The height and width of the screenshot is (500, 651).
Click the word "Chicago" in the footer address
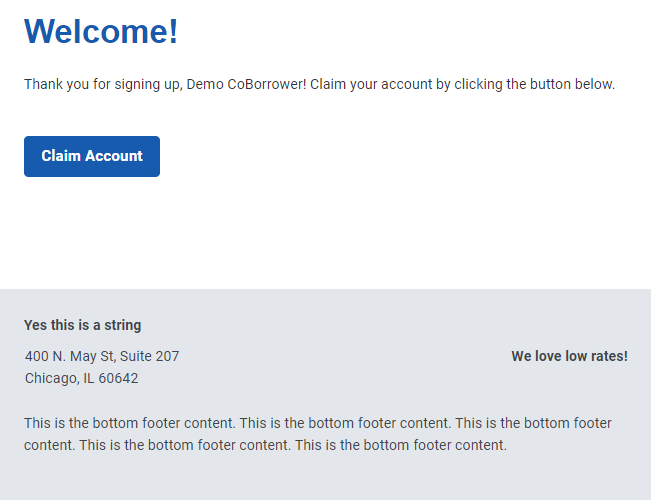coord(52,378)
